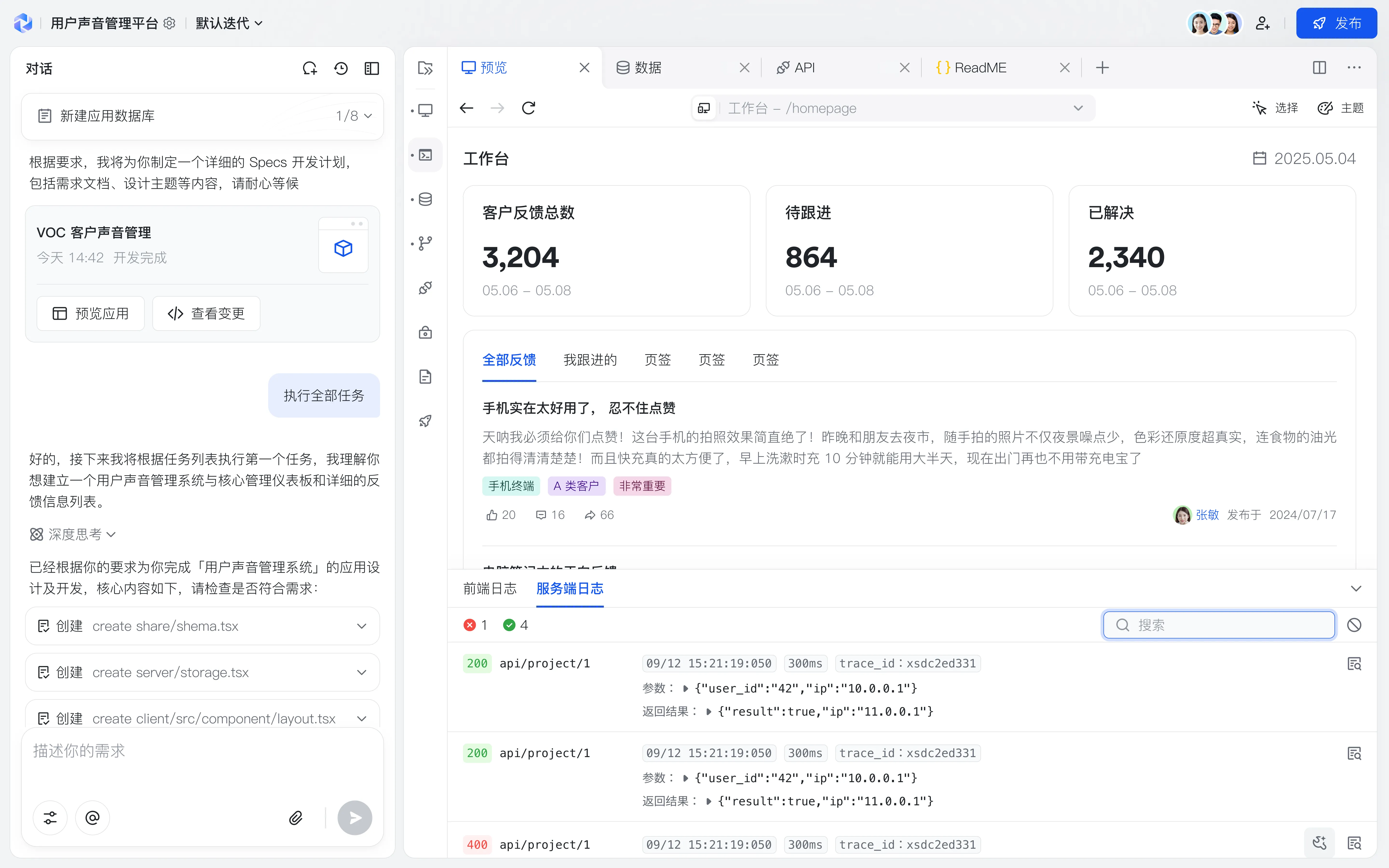The height and width of the screenshot is (868, 1389).
Task: Open the API plug icon in sidebar
Action: coord(425,288)
